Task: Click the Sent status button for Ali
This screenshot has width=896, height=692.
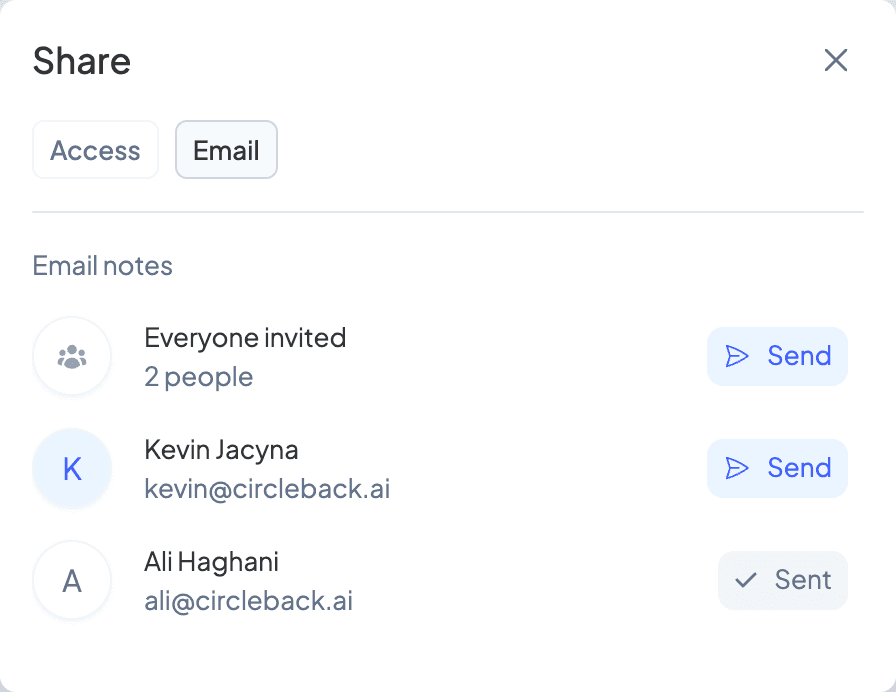Action: 783,581
